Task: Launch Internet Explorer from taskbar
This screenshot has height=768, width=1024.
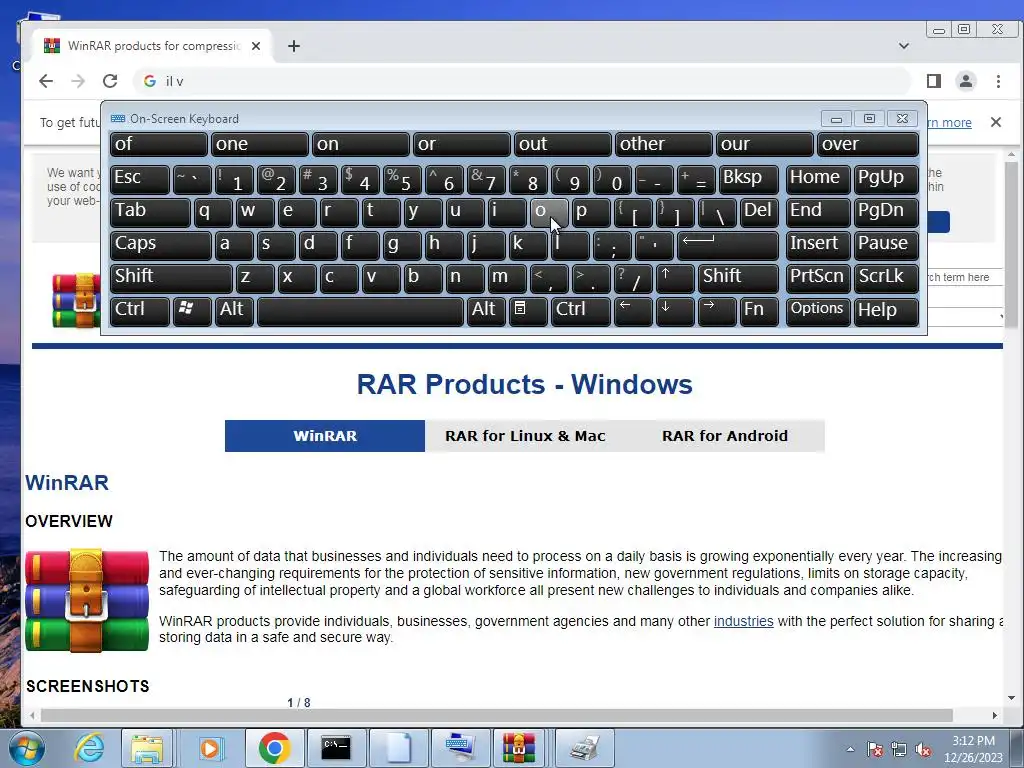Action: coord(89,748)
